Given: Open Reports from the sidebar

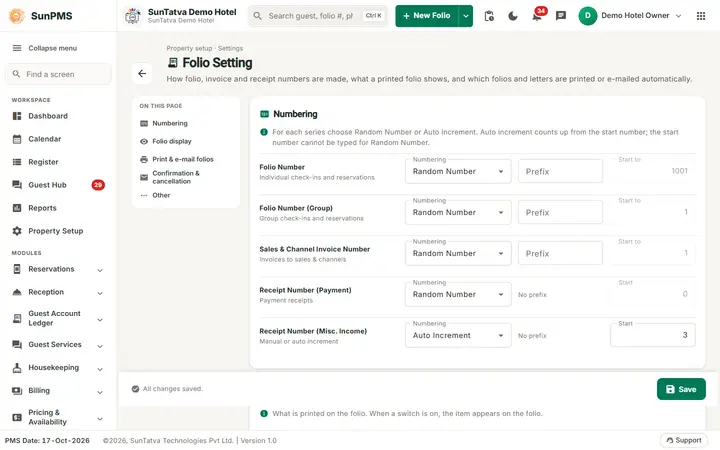Looking at the screenshot, I should coord(58,208).
